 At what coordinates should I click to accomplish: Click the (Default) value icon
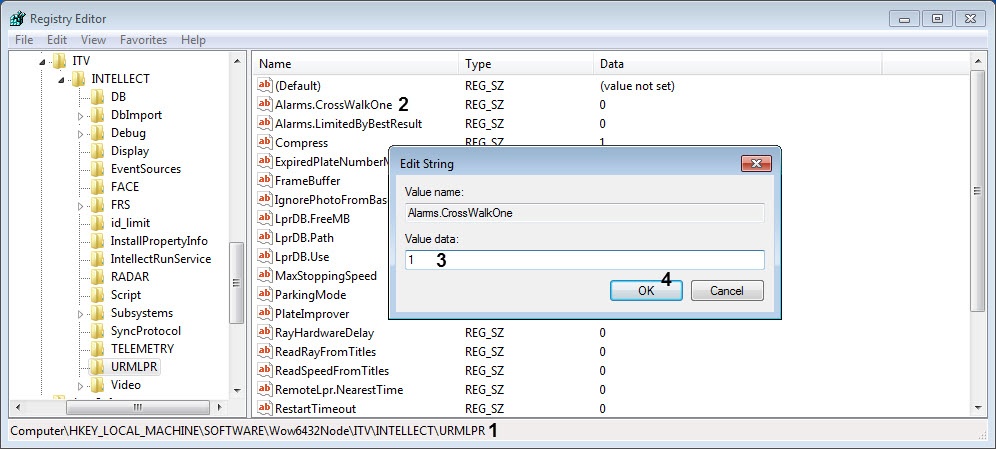pyautogui.click(x=265, y=86)
